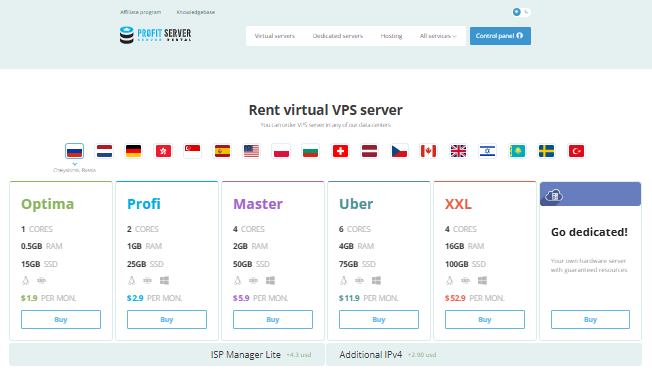Open the Virtual servers menu item
The image size is (652, 373).
(274, 36)
